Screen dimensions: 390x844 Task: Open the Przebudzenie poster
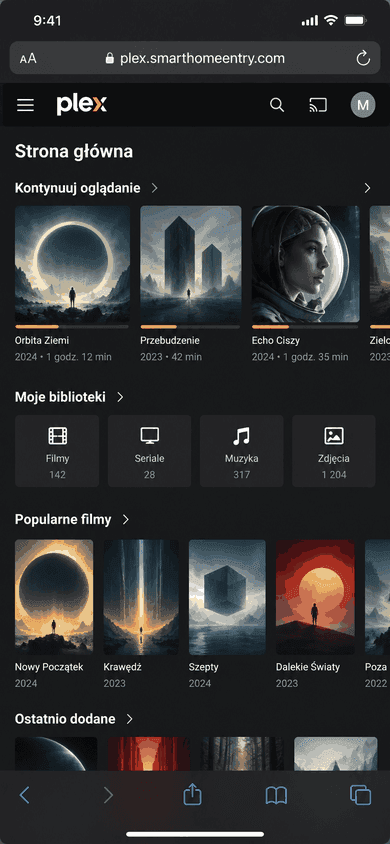tap(191, 264)
